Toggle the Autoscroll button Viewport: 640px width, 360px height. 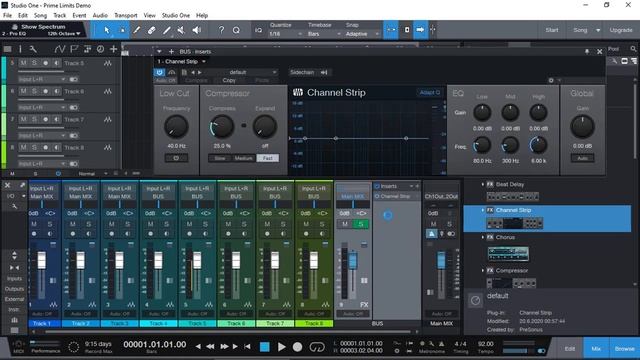[420, 30]
